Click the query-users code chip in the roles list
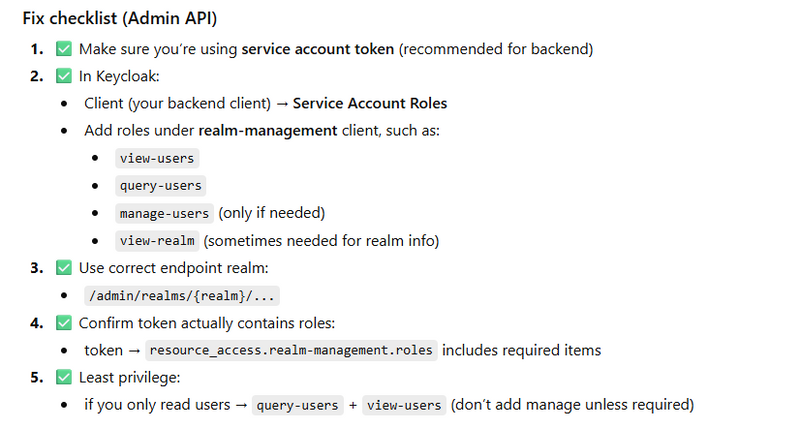This screenshot has height=426, width=800. point(161,185)
